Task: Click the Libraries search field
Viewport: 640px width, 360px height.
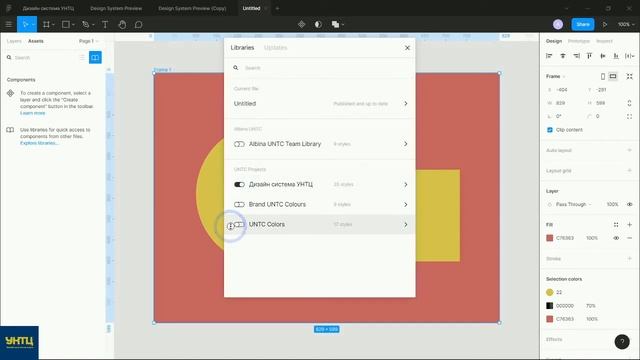Action: pos(320,68)
